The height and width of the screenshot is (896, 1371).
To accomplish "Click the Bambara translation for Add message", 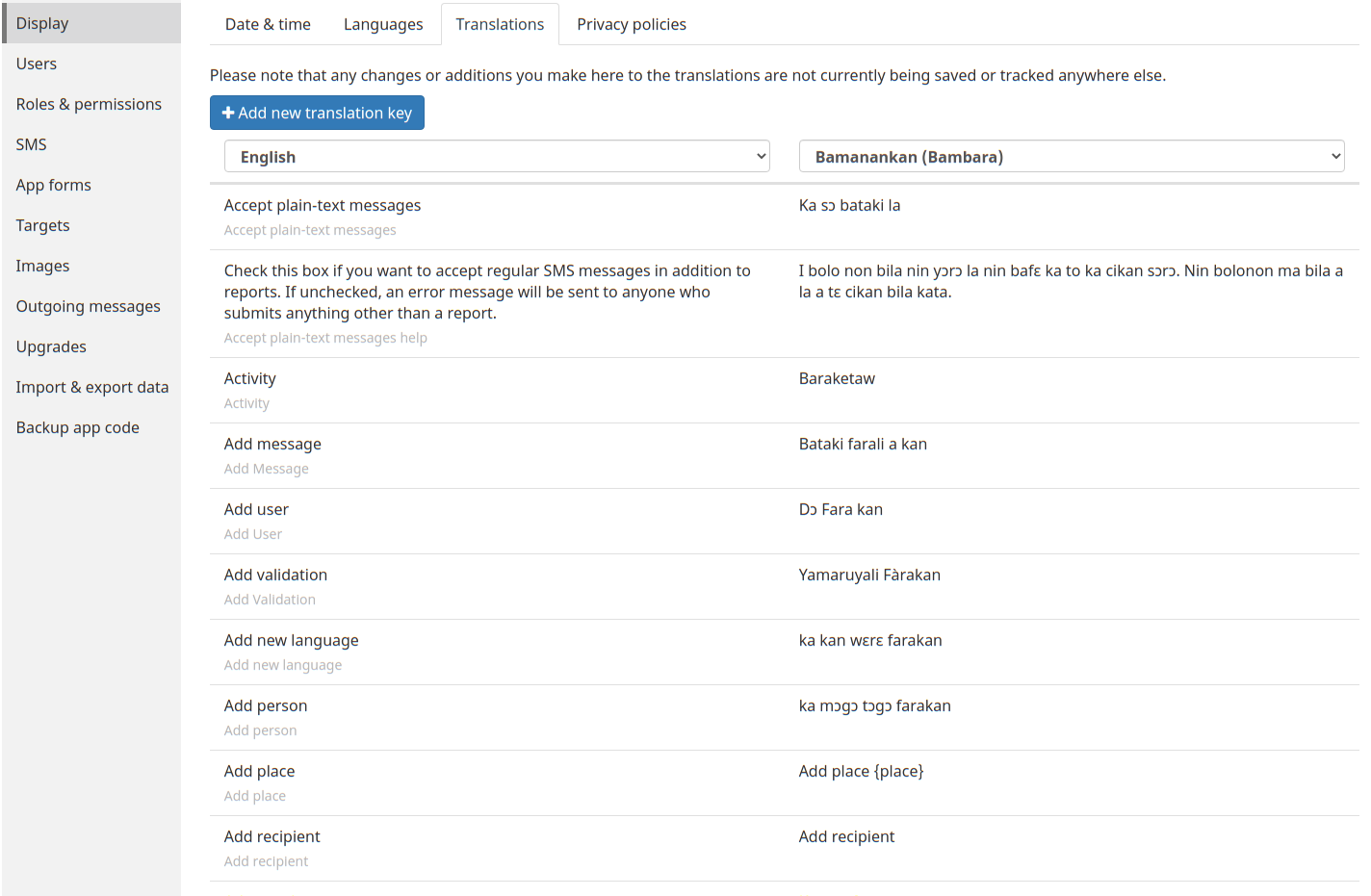I will click(863, 444).
